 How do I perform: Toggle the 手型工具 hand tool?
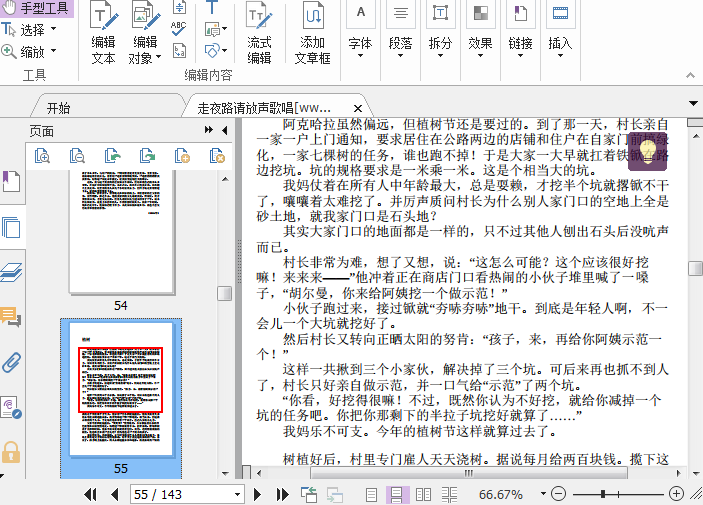(x=36, y=8)
